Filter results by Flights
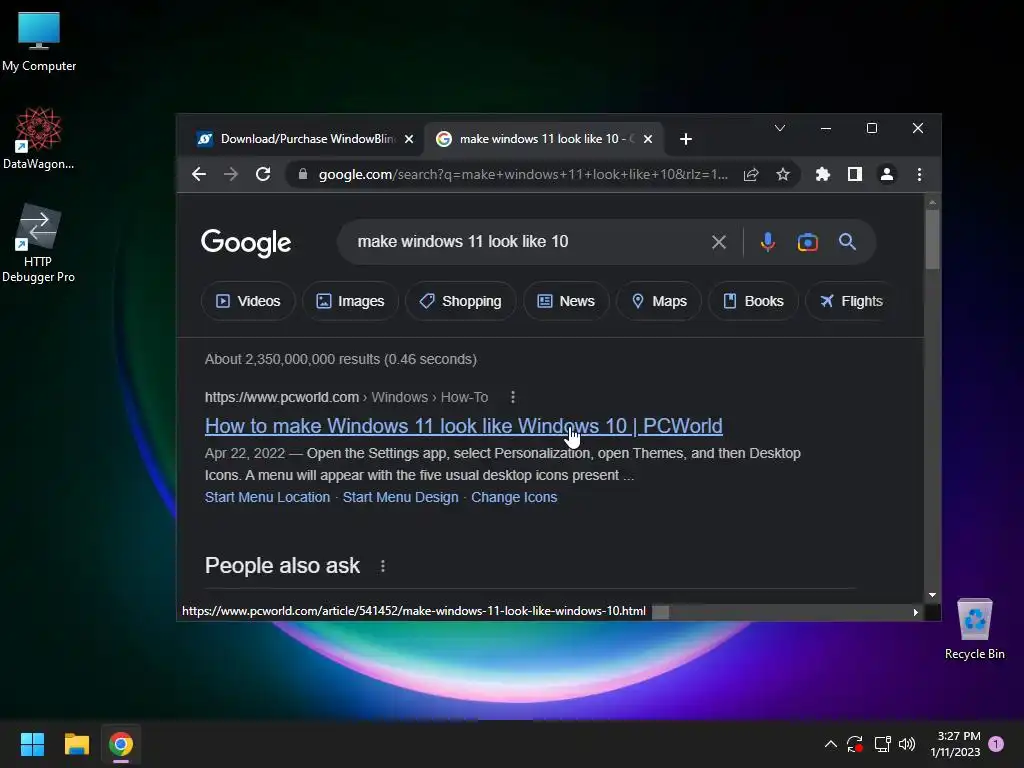The height and width of the screenshot is (768, 1024). pyautogui.click(x=851, y=301)
